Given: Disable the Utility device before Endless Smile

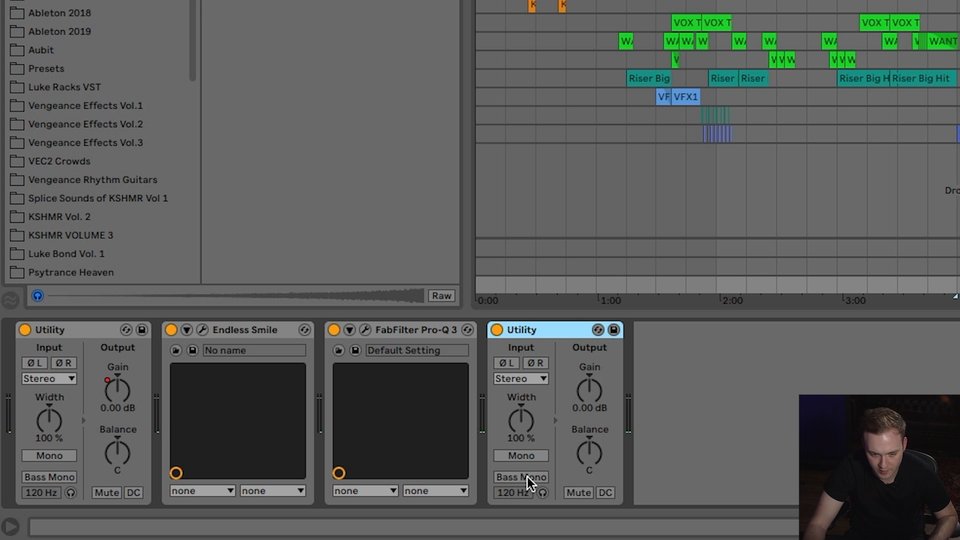Looking at the screenshot, I should click(25, 330).
